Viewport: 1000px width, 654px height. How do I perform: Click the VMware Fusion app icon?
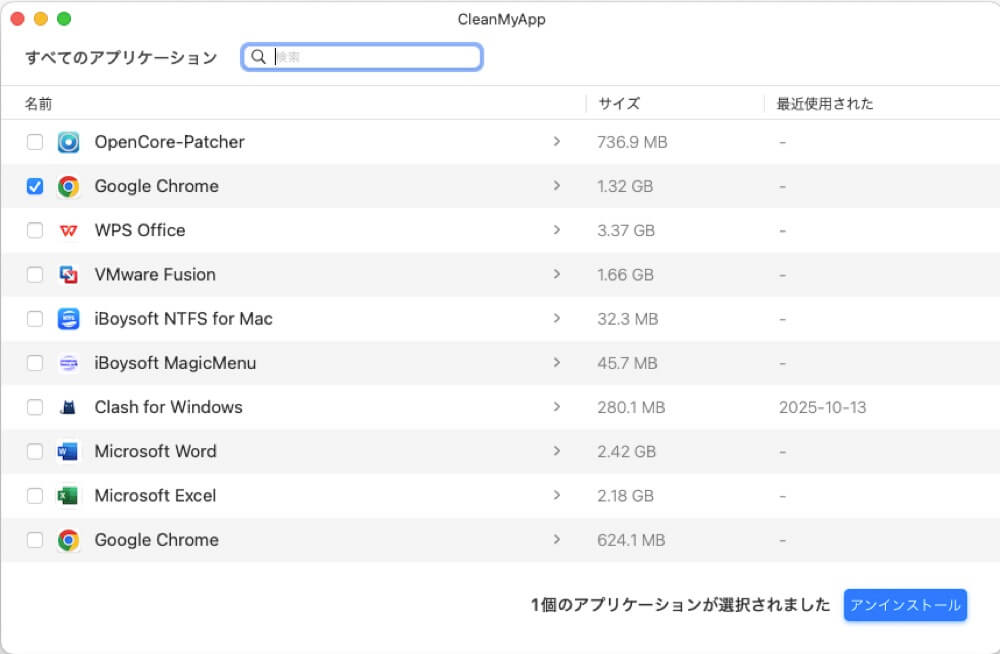click(68, 274)
